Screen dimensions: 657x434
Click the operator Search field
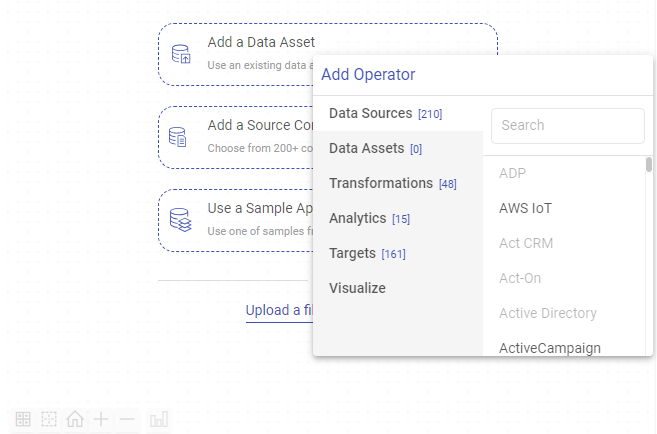pos(567,126)
